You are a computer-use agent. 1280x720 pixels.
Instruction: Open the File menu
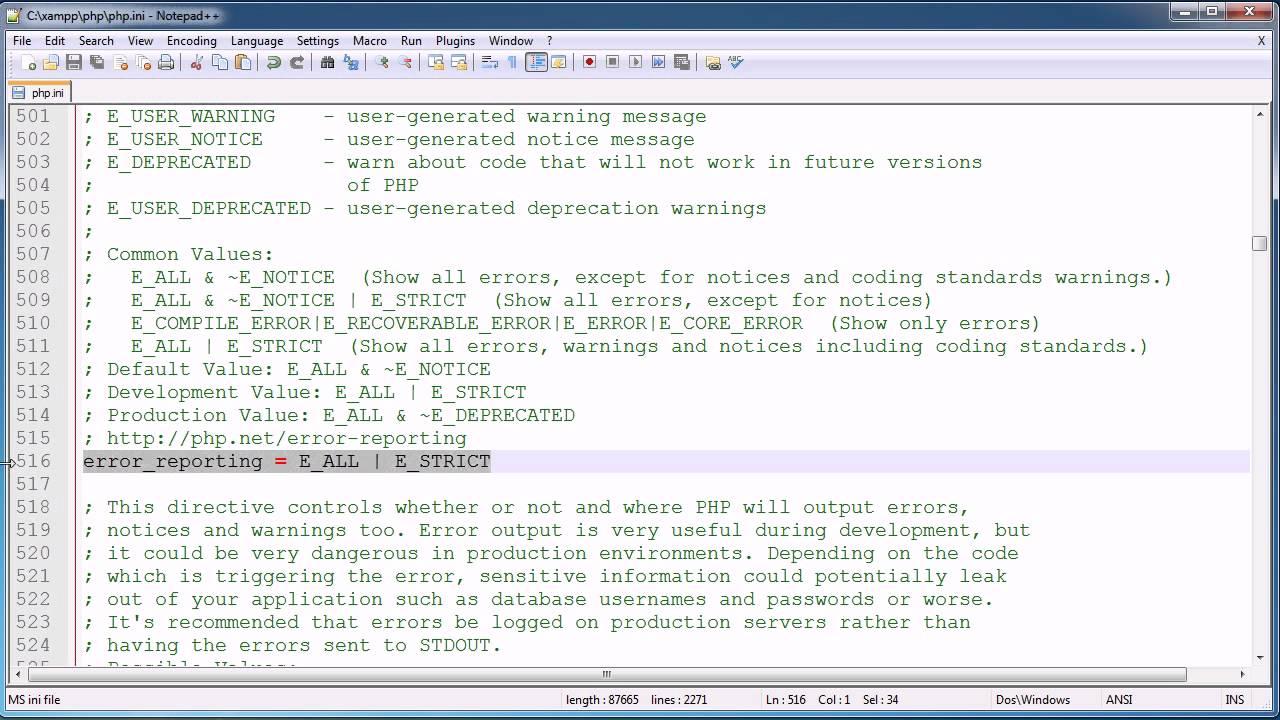22,41
